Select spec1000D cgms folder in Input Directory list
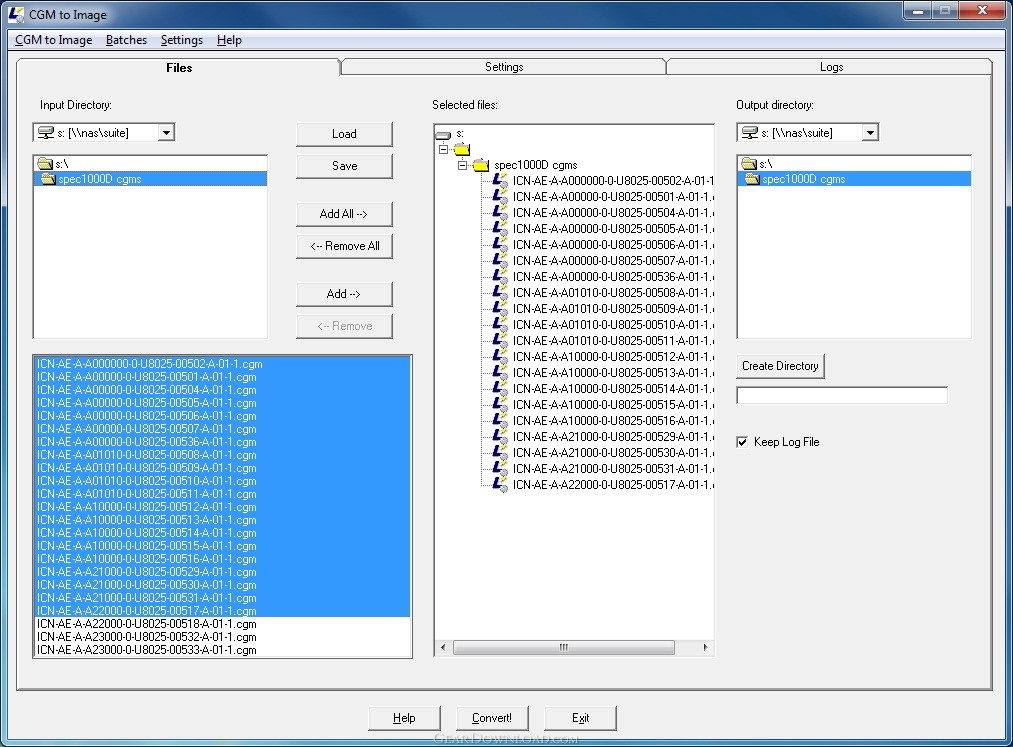This screenshot has width=1013, height=747. 150,179
